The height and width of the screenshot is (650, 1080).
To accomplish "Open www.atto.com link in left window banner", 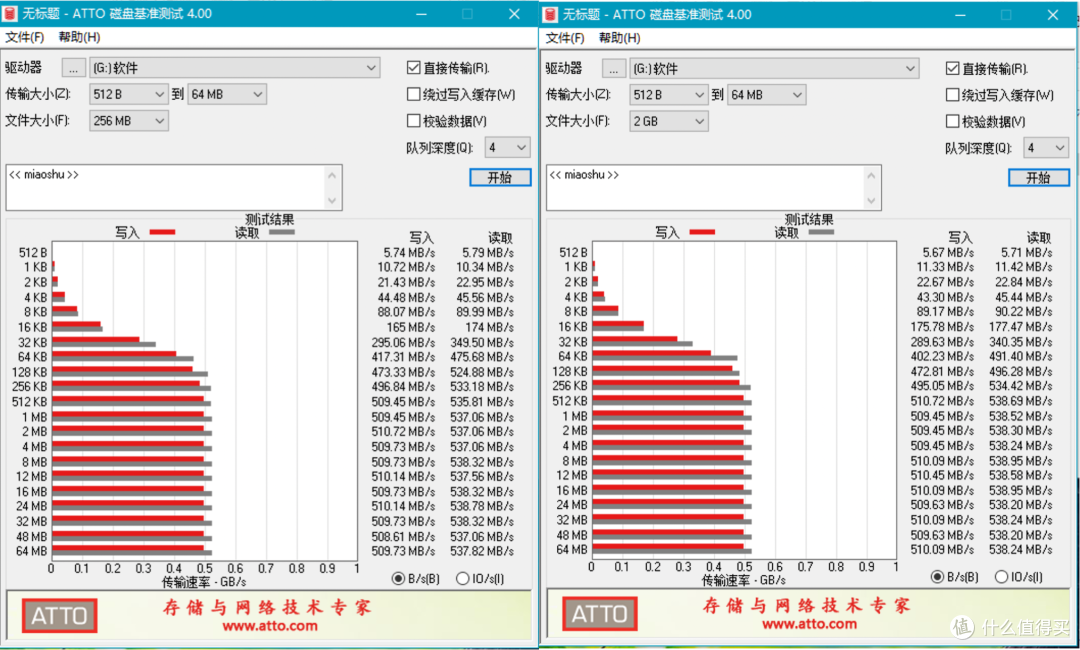I will click(x=269, y=627).
